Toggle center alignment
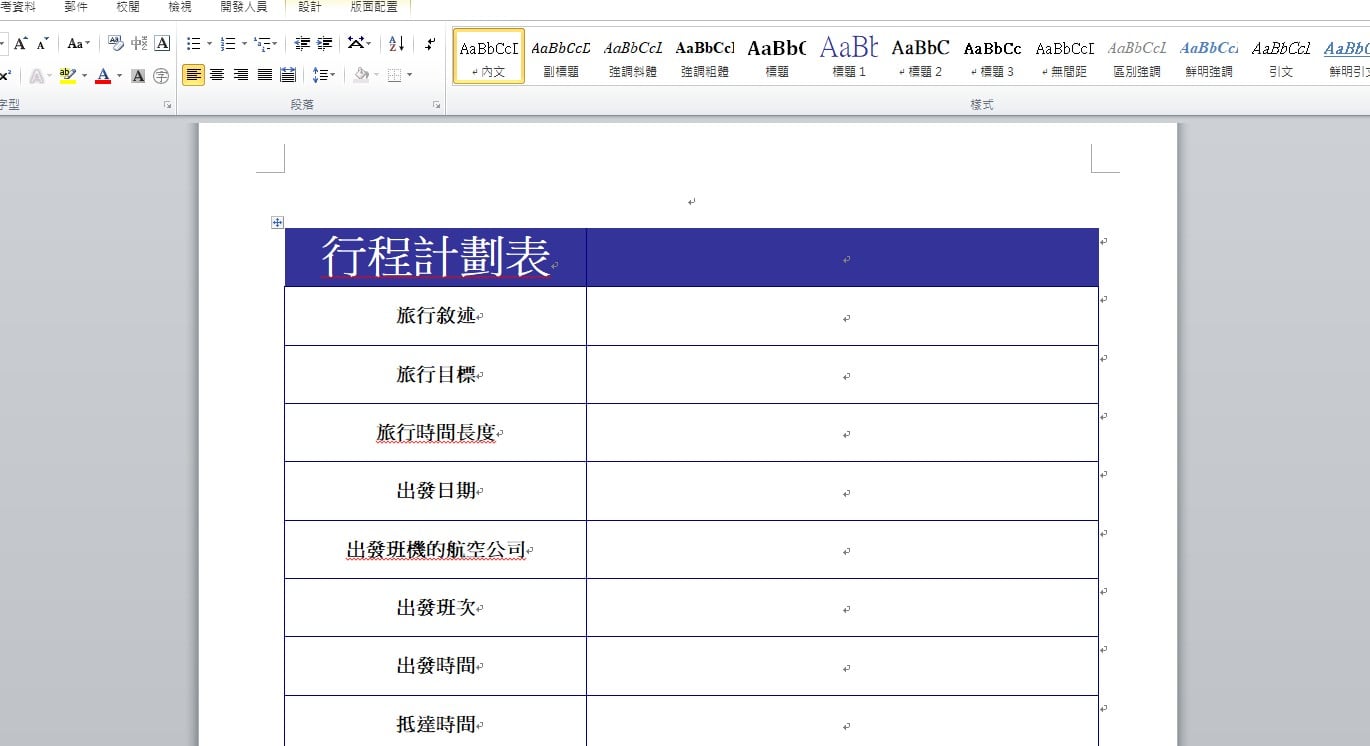The image size is (1370, 746). coord(217,75)
